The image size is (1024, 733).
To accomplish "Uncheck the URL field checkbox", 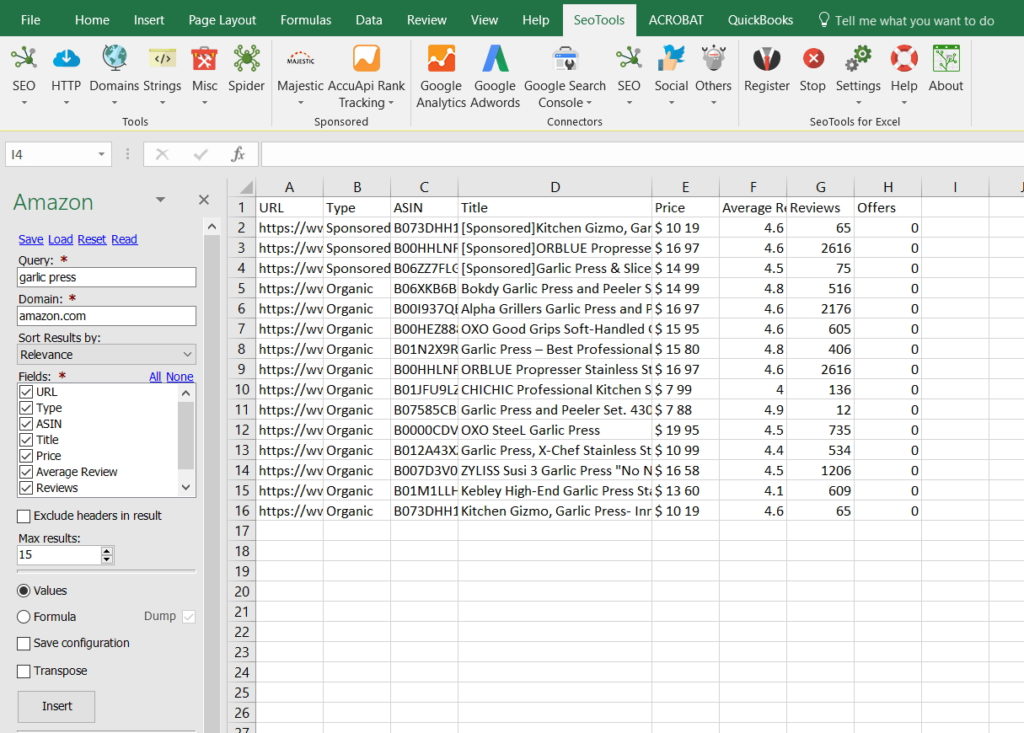I will point(26,392).
